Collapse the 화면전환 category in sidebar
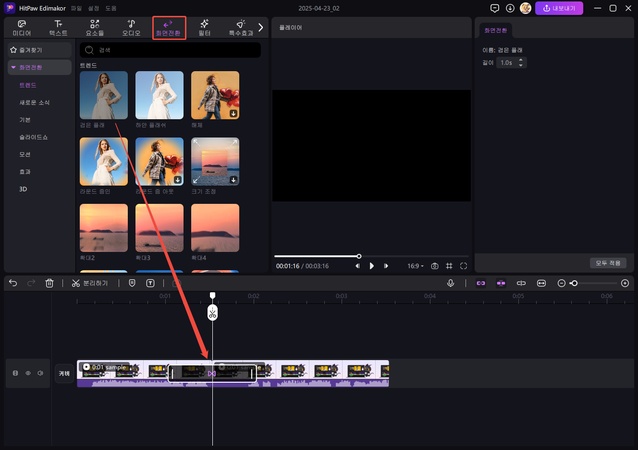The height and width of the screenshot is (450, 638). coord(12,67)
